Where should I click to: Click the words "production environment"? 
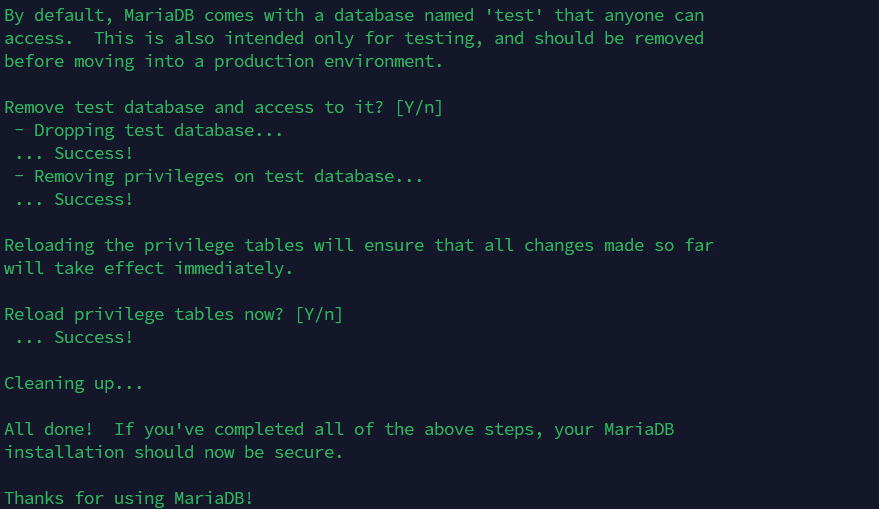[343, 61]
